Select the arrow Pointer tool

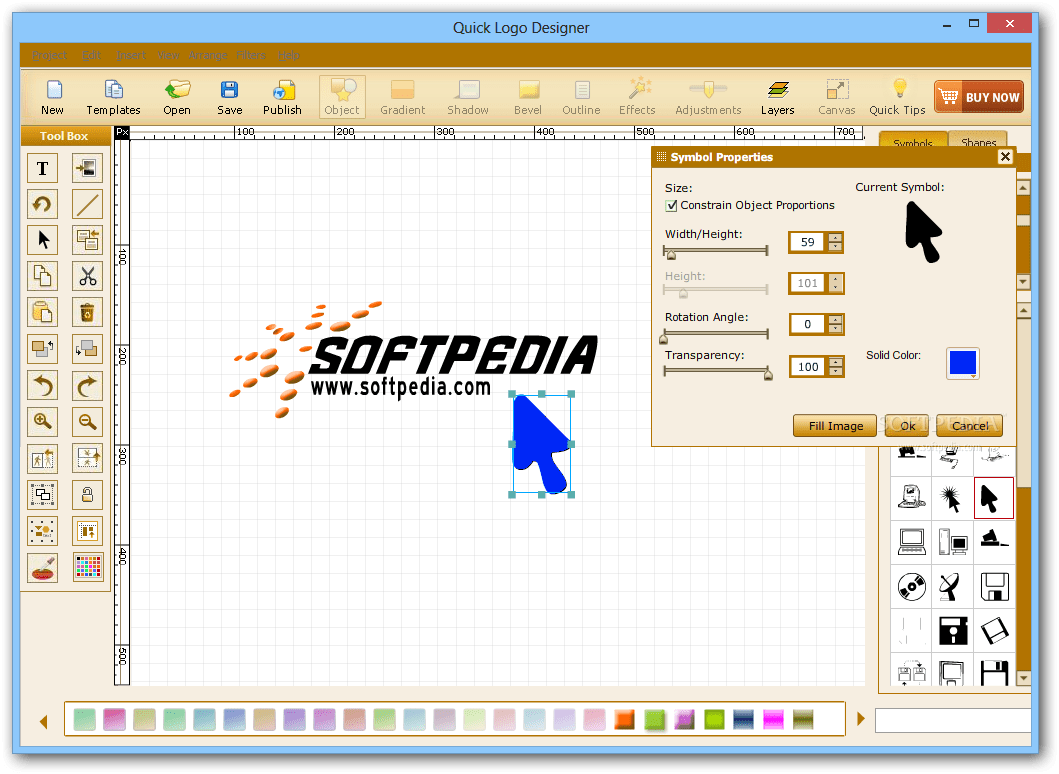click(43, 240)
